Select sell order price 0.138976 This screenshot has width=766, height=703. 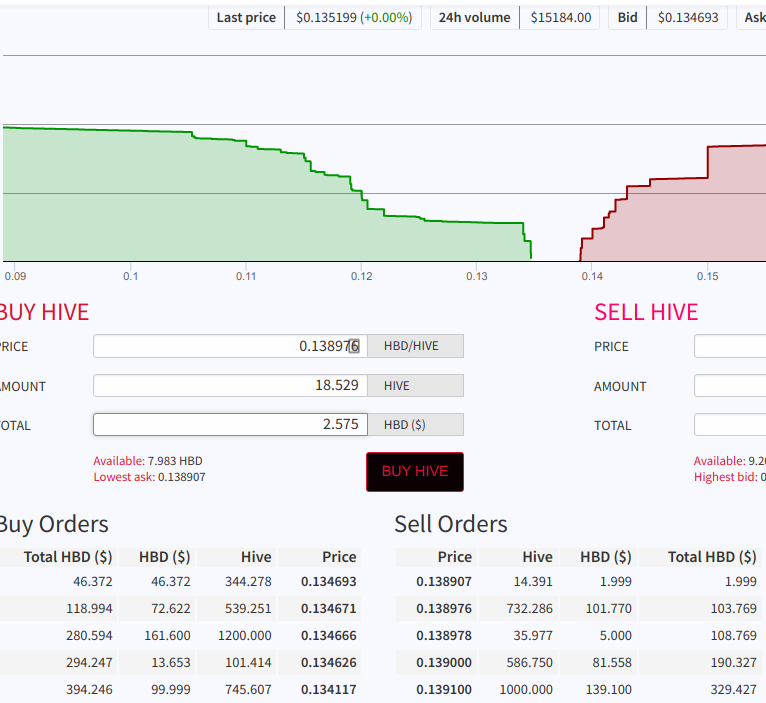point(444,608)
